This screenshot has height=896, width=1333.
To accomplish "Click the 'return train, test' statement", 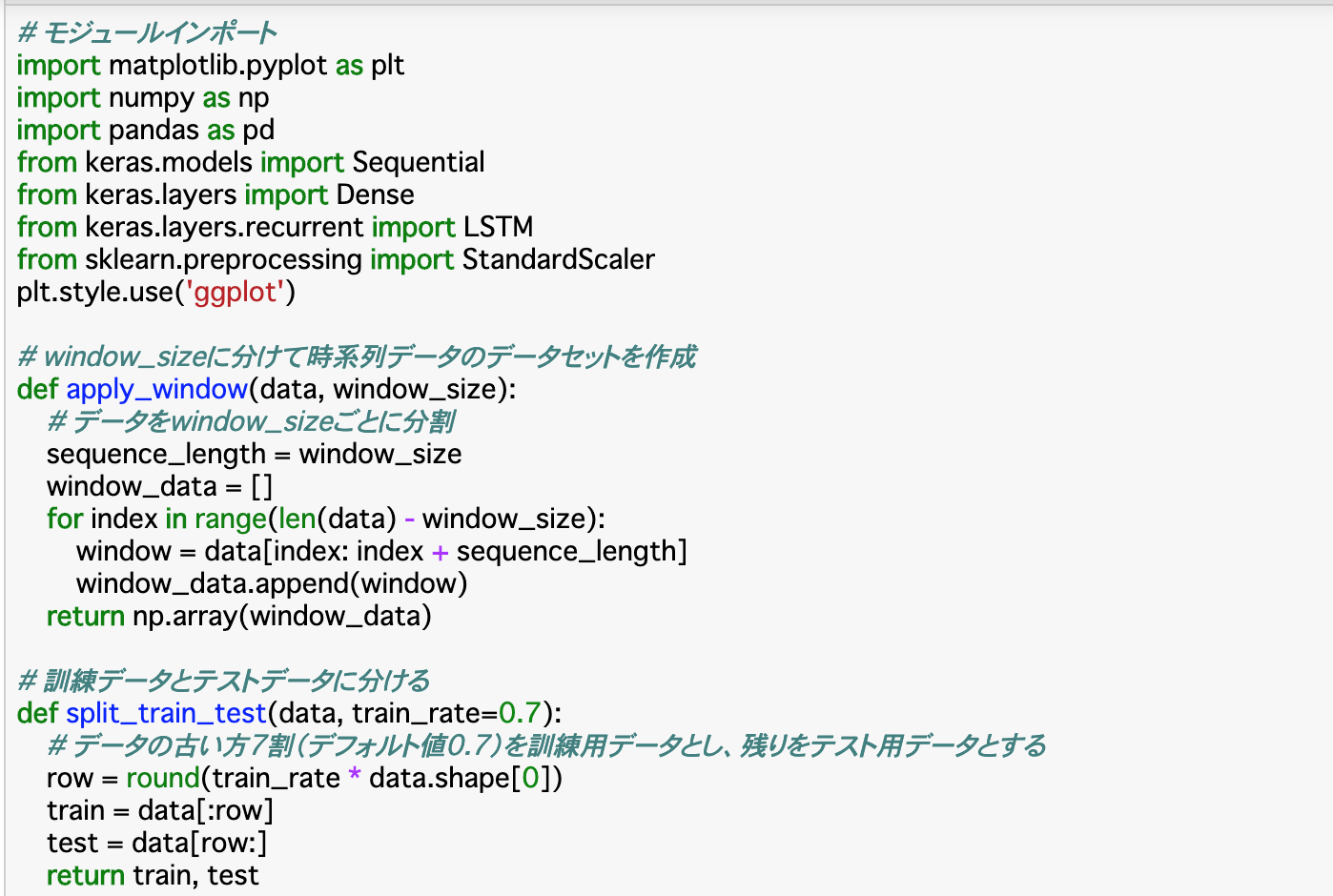I will click(153, 875).
